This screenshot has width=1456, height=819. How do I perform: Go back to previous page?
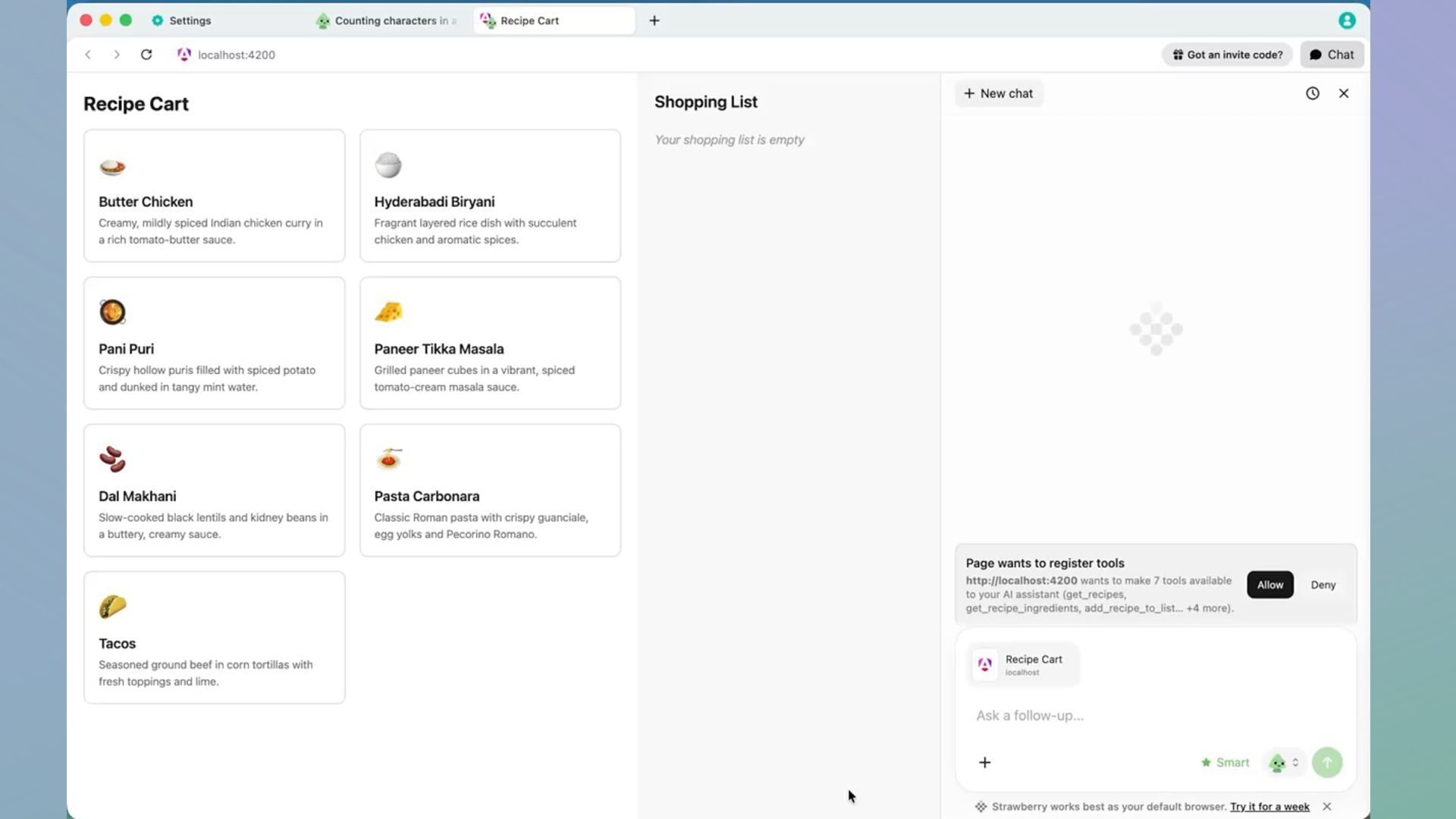coord(88,55)
